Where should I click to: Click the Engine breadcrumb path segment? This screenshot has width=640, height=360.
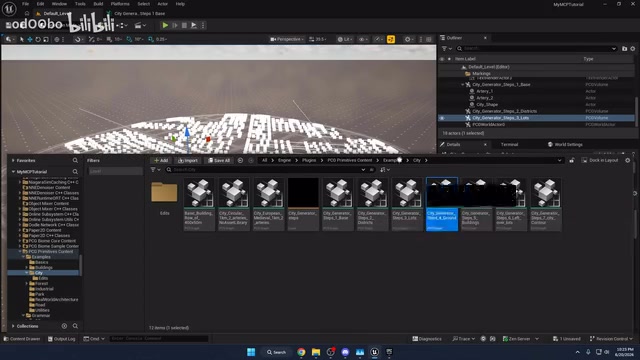(x=284, y=160)
